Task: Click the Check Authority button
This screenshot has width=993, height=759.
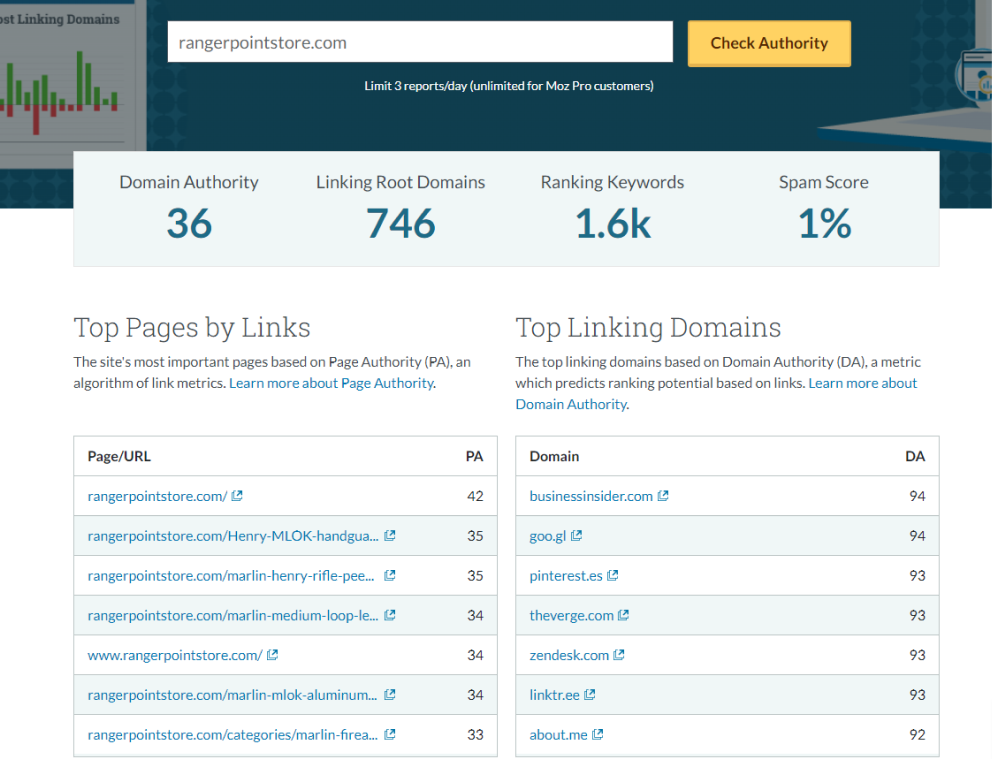Action: point(769,43)
